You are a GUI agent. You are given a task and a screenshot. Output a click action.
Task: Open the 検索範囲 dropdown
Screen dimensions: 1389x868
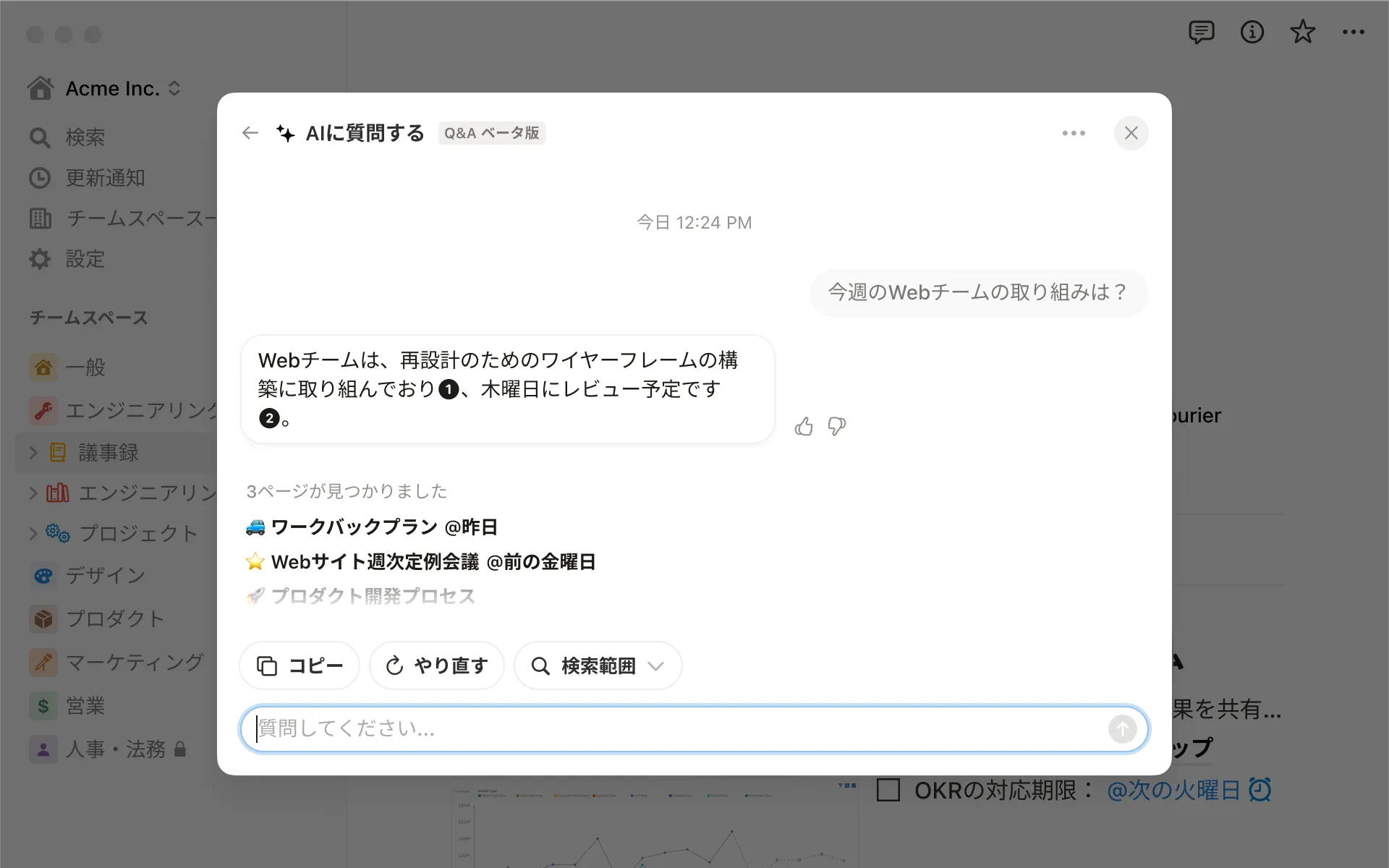598,665
